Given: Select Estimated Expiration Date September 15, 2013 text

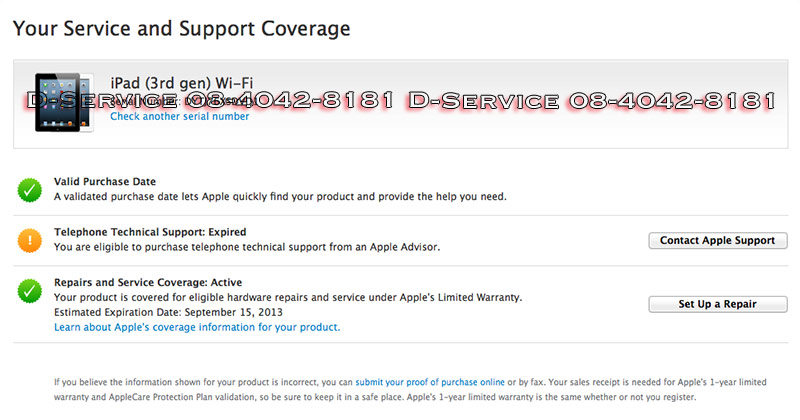Looking at the screenshot, I should click(x=168, y=312).
